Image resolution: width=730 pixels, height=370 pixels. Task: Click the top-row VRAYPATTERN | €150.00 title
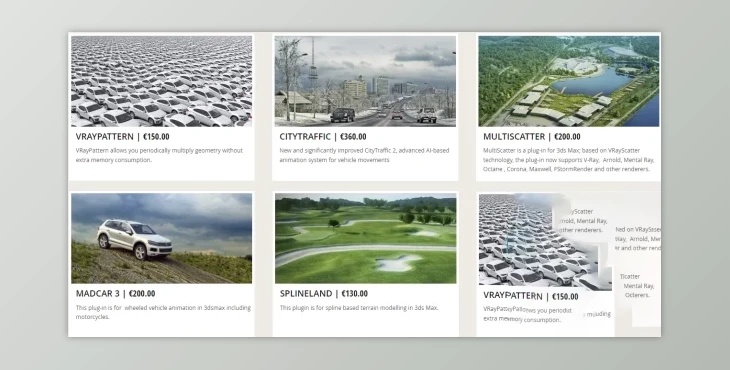122,137
